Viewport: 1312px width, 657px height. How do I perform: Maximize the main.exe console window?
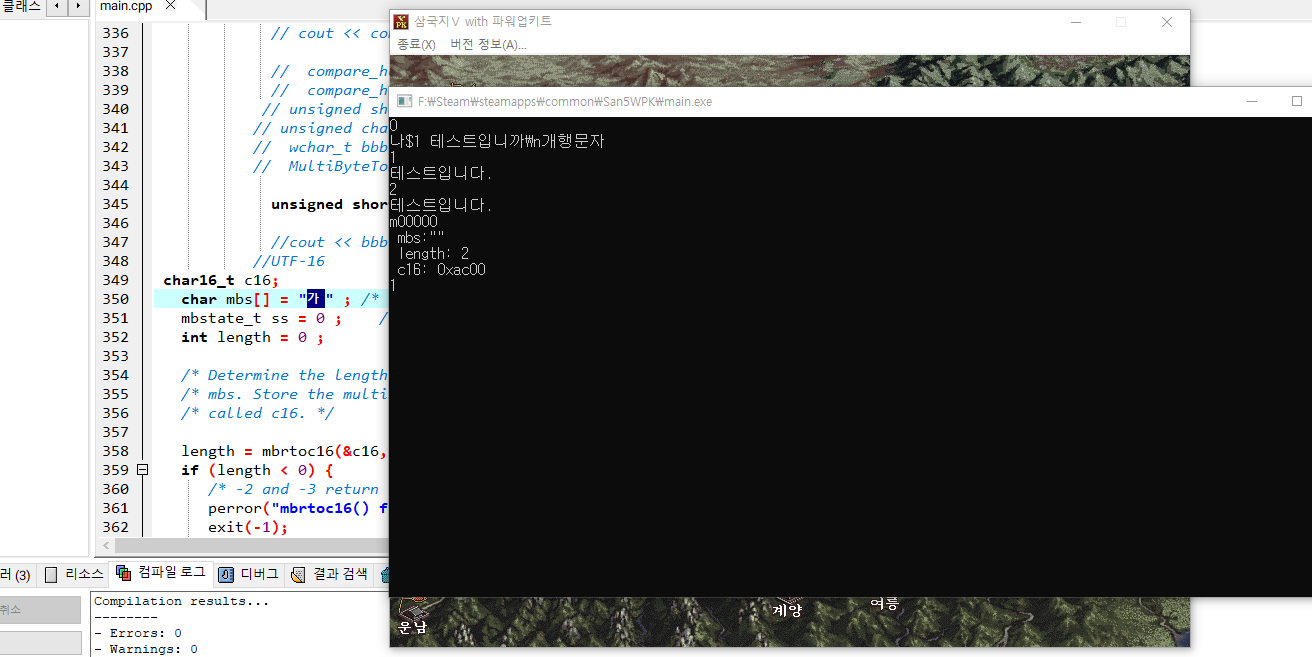(x=1297, y=101)
